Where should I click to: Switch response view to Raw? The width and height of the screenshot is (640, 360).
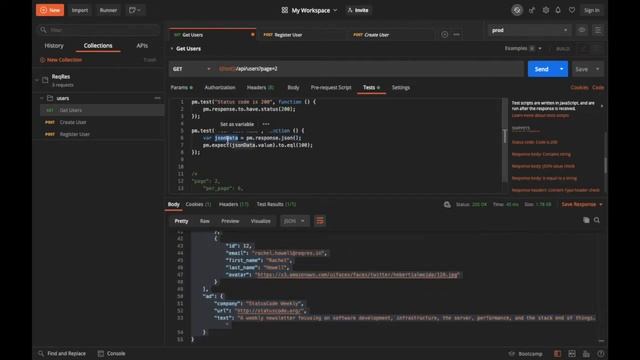[x=204, y=221]
